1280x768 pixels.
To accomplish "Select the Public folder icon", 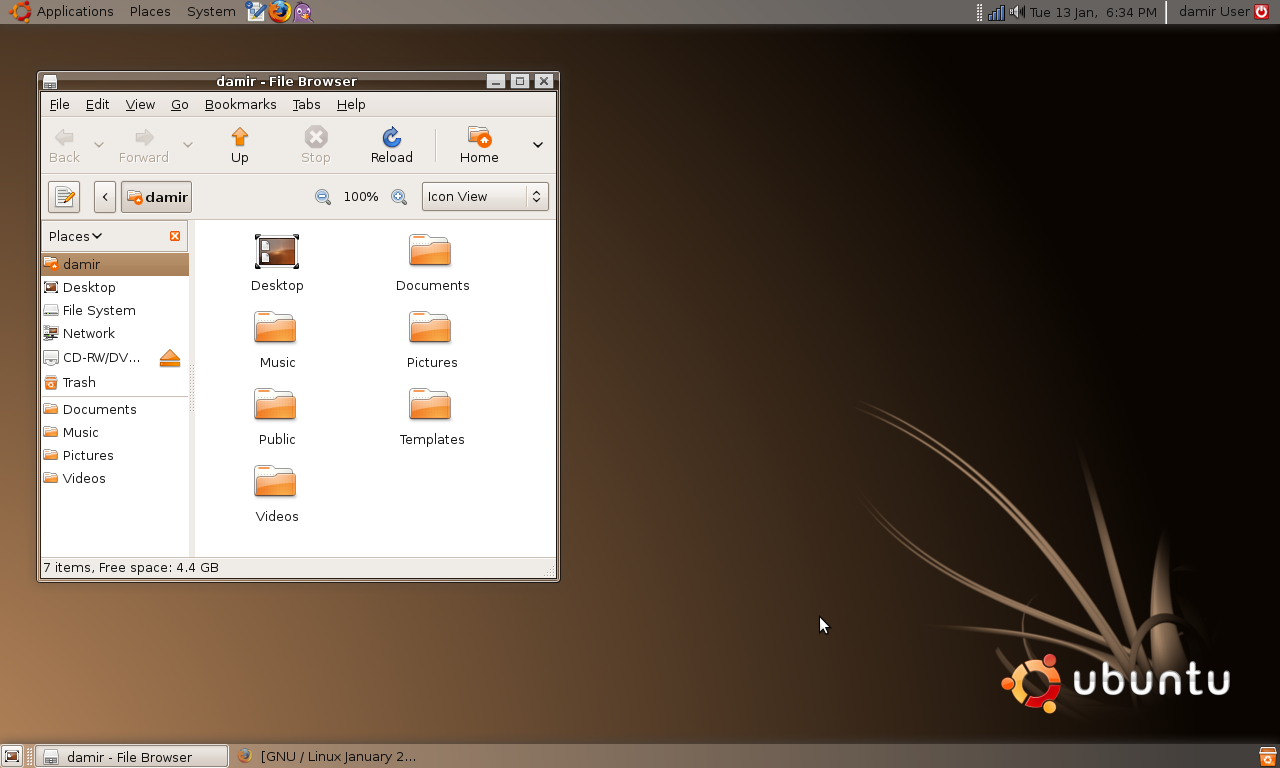I will (x=275, y=405).
